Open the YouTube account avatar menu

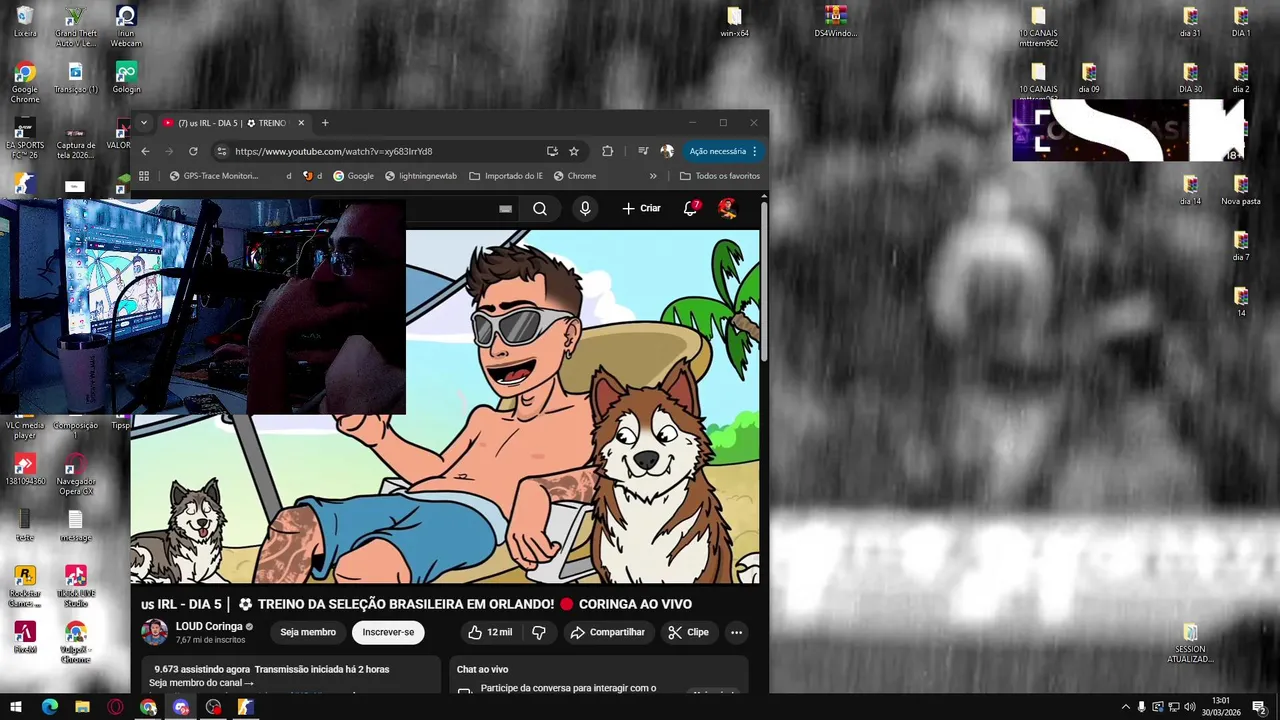pyautogui.click(x=727, y=208)
